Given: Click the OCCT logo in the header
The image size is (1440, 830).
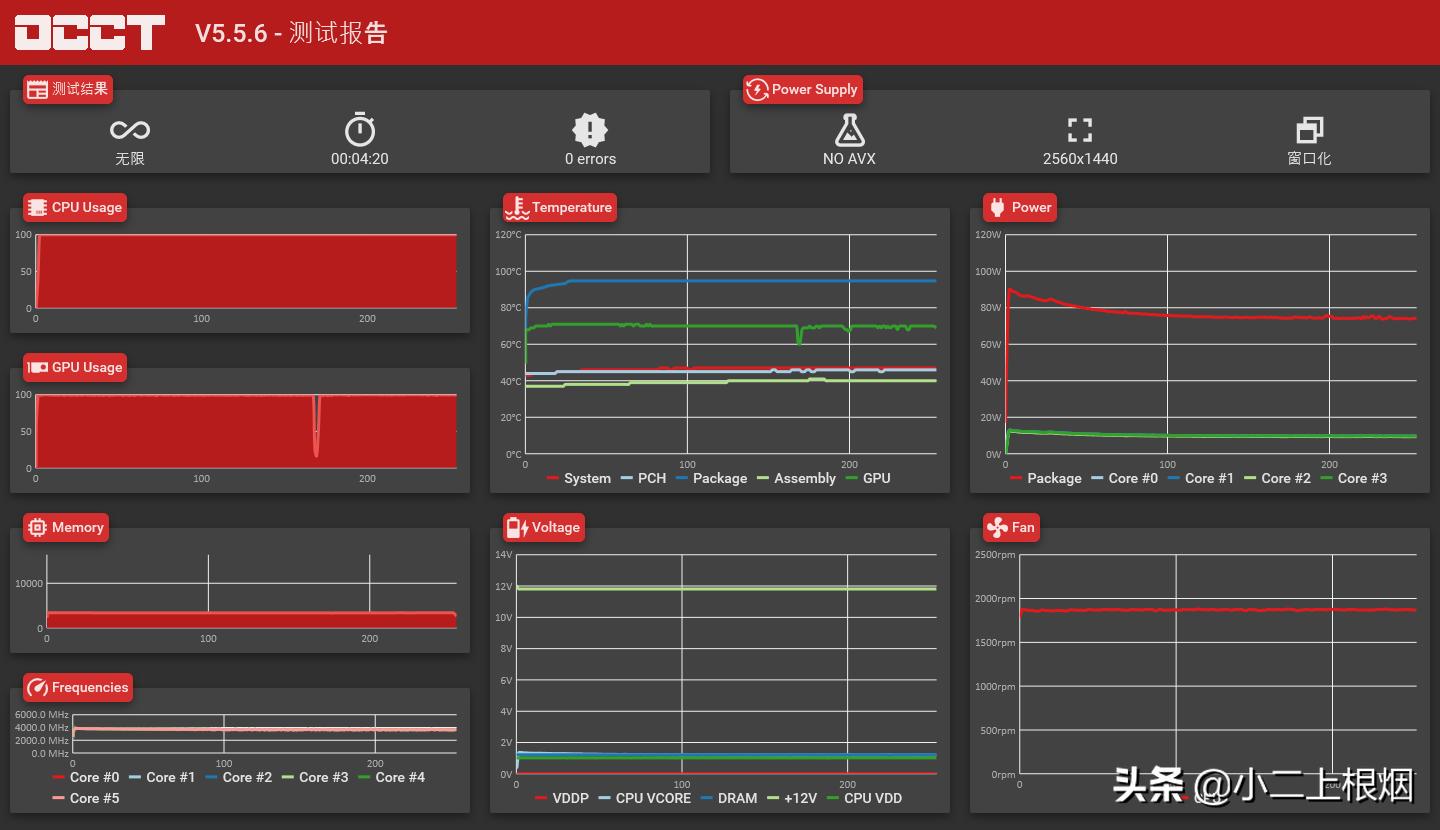Looking at the screenshot, I should (x=88, y=32).
